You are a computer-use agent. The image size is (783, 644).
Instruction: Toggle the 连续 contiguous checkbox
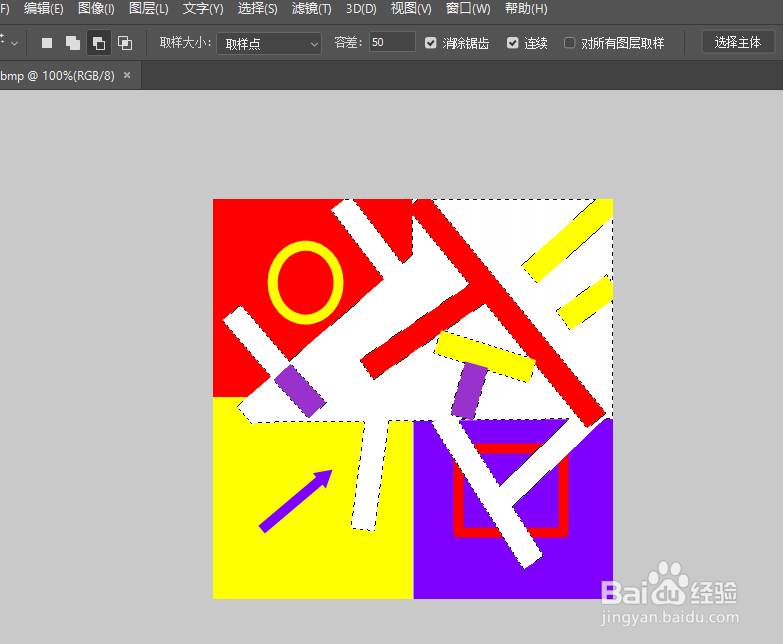tap(512, 43)
